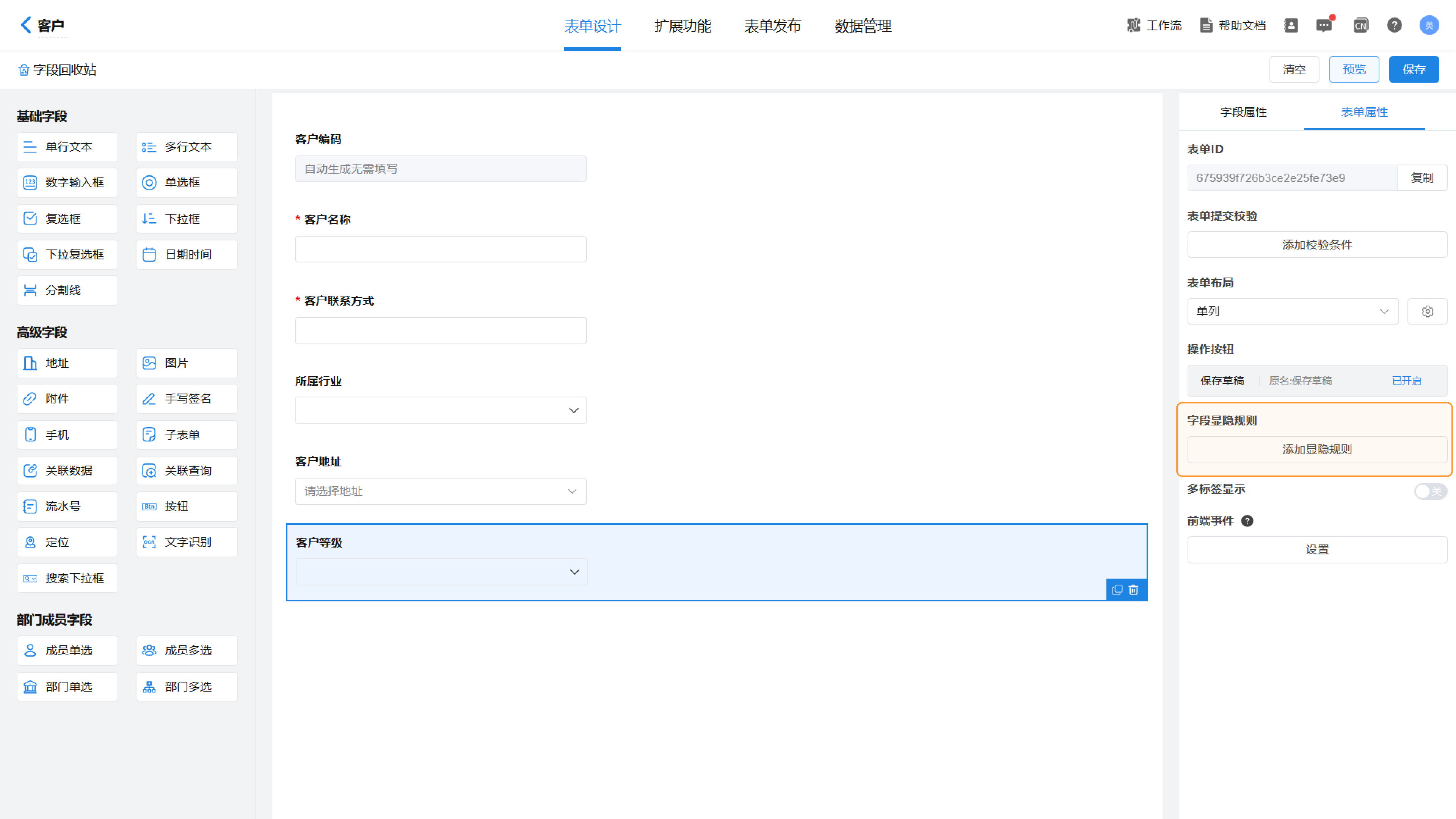This screenshot has width=1456, height=819.
Task: Expand the 所属行业 dropdown
Action: click(x=440, y=410)
